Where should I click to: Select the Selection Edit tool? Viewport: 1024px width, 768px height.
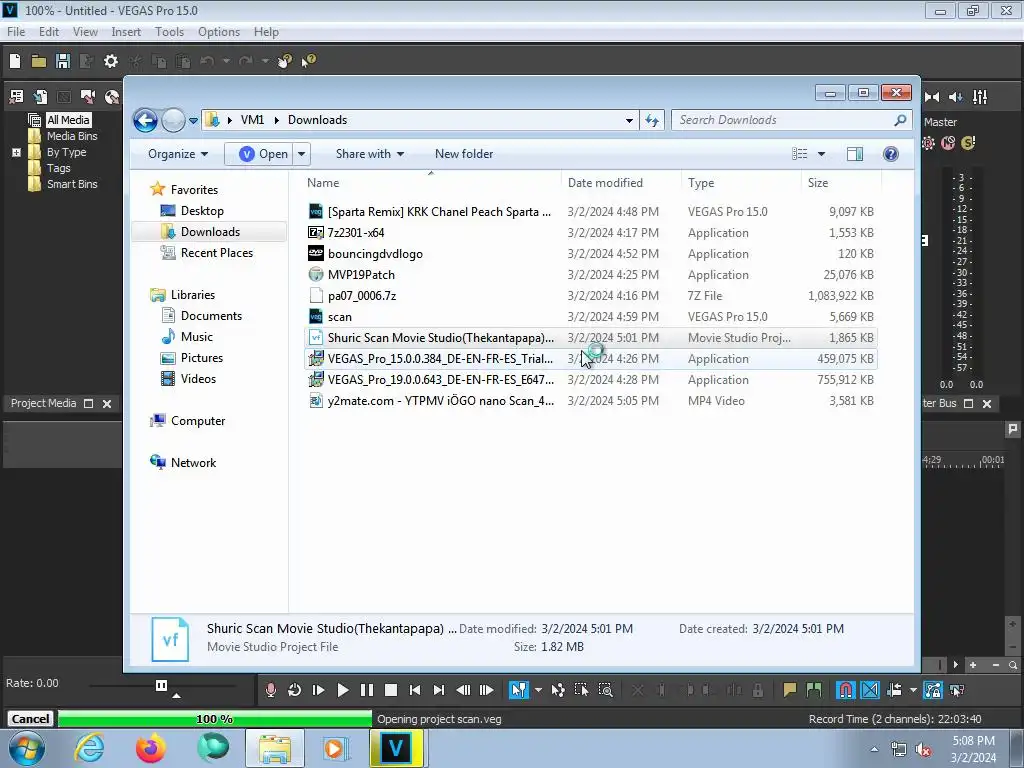pyautogui.click(x=581, y=690)
